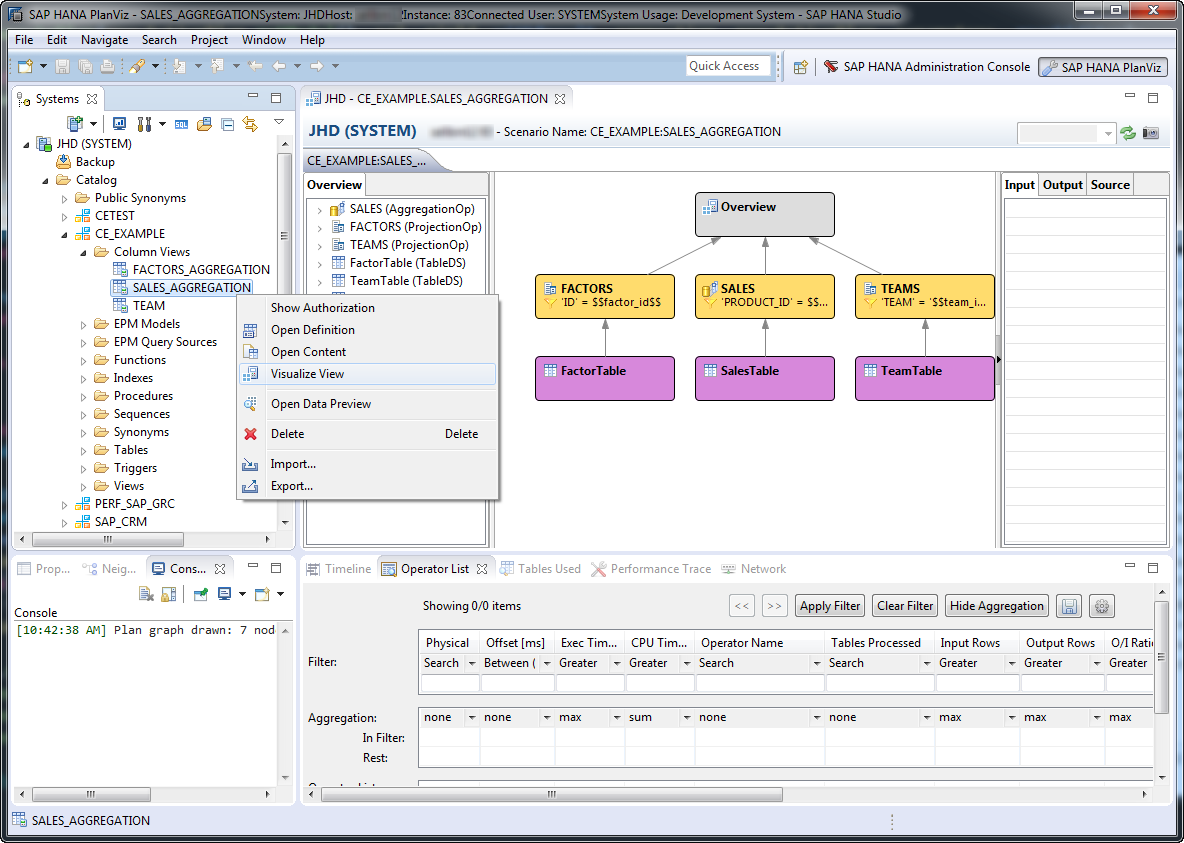1184x843 pixels.
Task: Open the Find System folder icon
Action: coord(203,124)
